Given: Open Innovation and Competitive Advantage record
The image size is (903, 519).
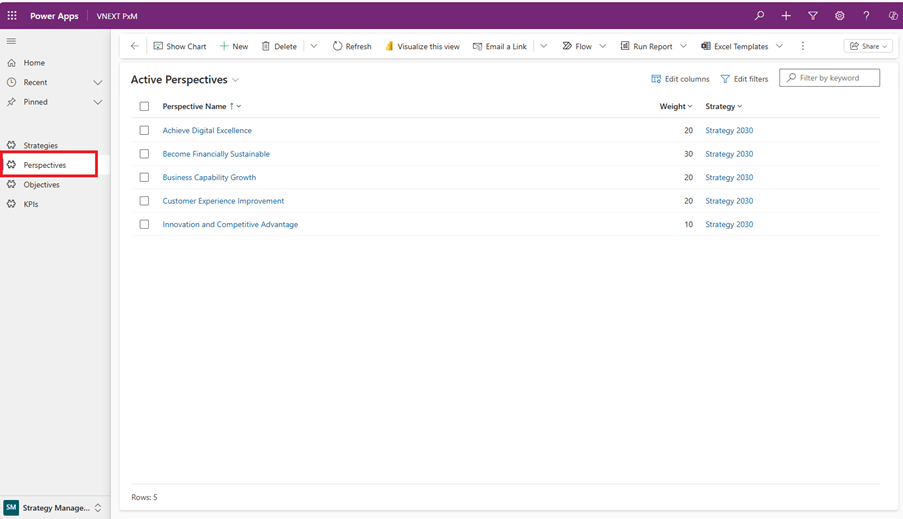Looking at the screenshot, I should point(230,225).
